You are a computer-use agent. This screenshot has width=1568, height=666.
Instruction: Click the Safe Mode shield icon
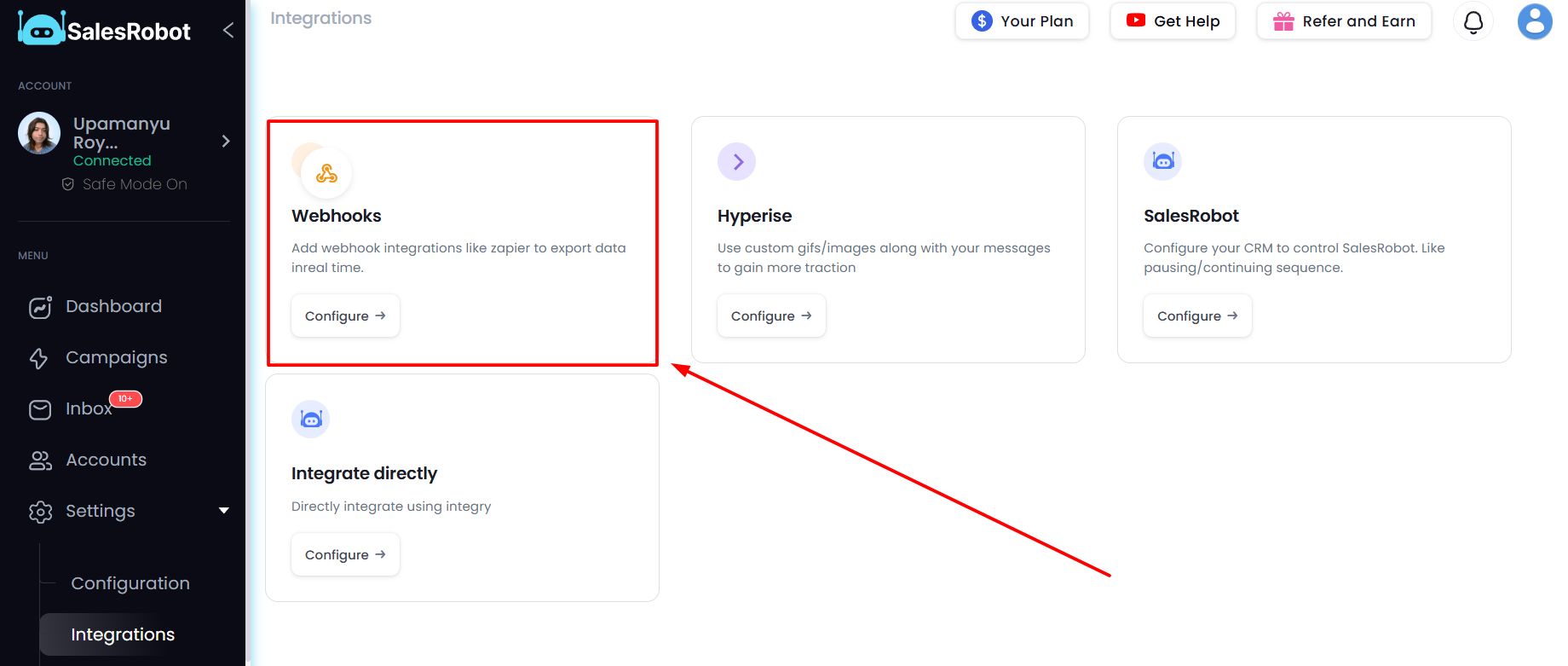click(68, 184)
